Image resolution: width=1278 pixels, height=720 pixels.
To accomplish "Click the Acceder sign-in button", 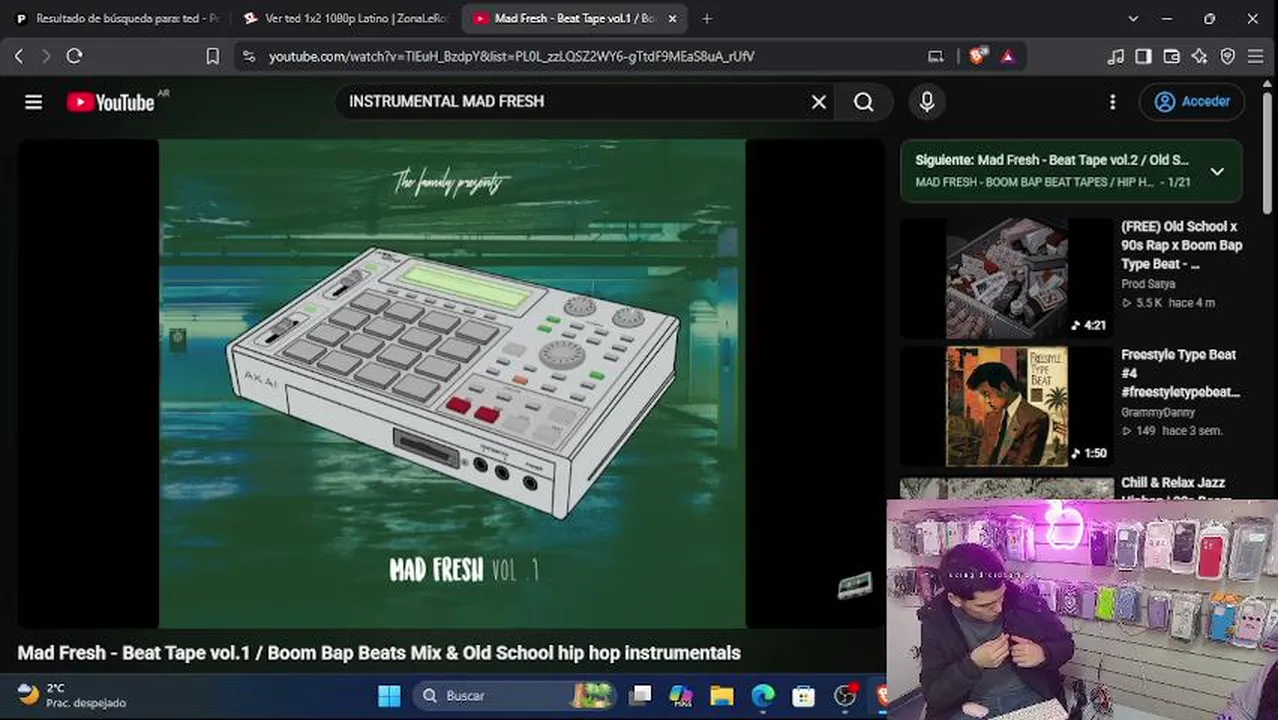I will 1192,102.
